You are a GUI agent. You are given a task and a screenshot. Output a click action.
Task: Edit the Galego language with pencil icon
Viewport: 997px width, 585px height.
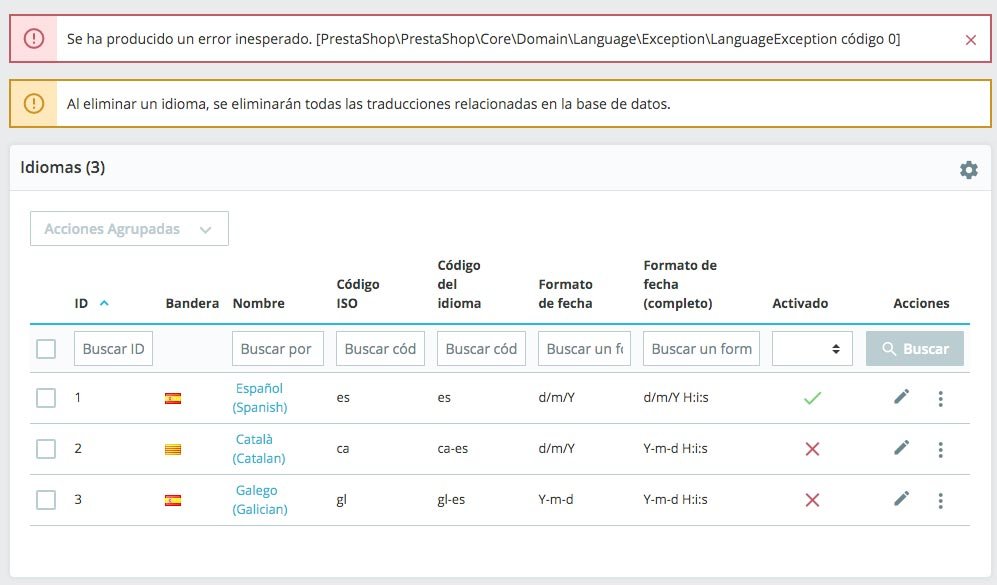click(x=901, y=498)
